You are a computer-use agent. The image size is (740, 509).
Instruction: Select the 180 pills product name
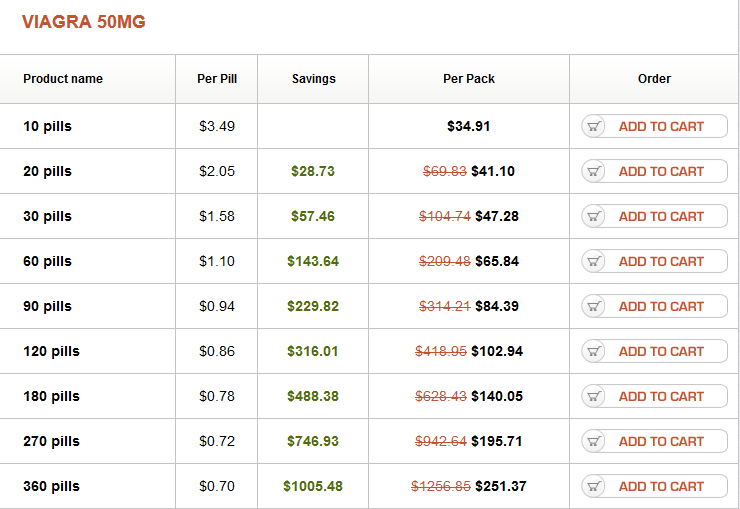click(x=51, y=396)
